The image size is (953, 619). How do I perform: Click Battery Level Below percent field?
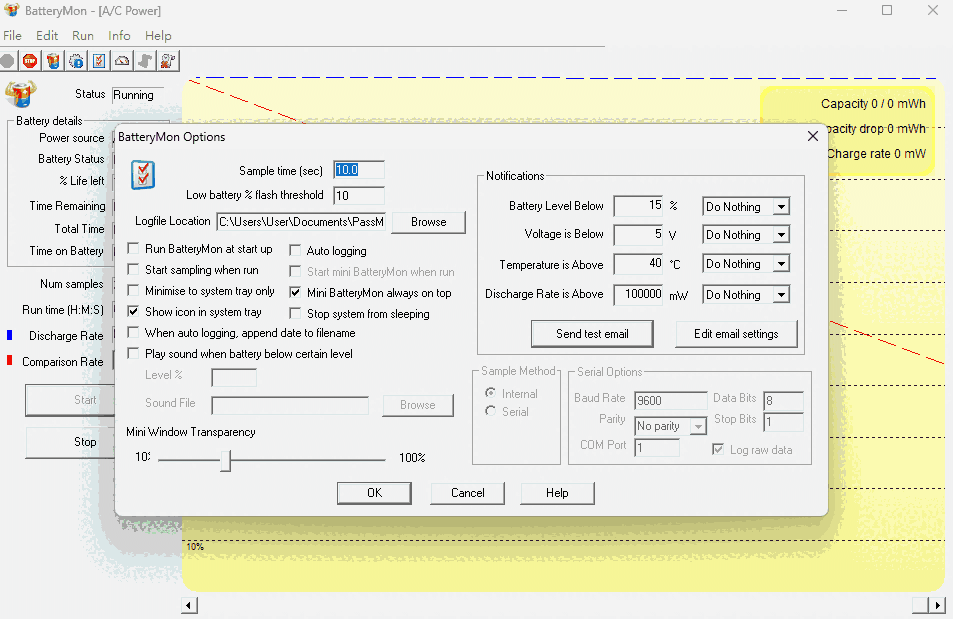point(638,206)
